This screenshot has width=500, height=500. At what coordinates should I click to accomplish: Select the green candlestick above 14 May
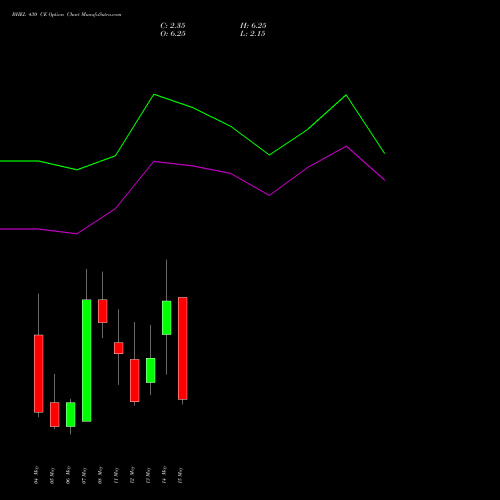point(167,318)
